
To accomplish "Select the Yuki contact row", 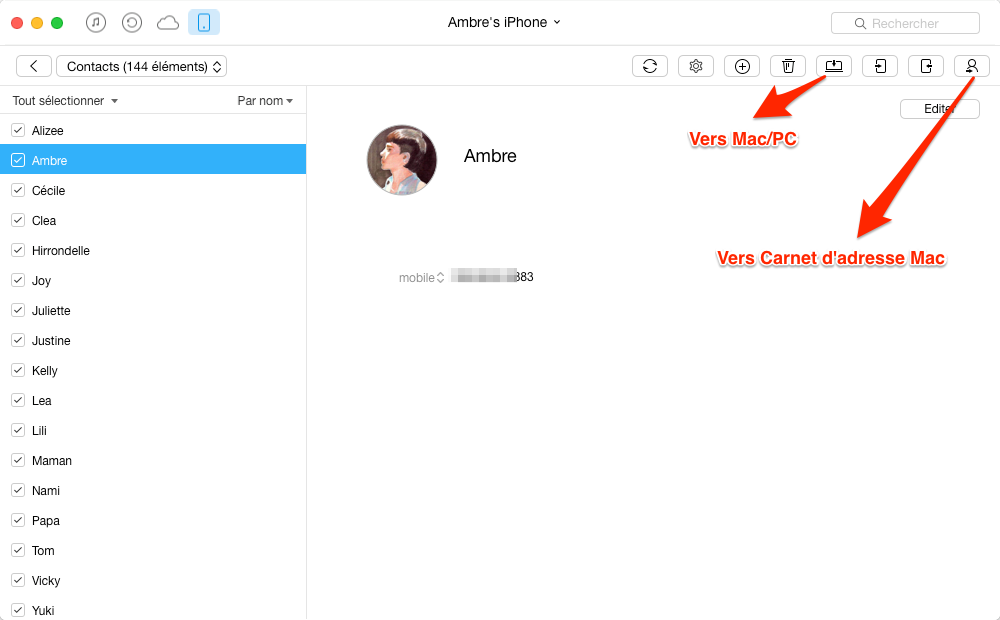I will pyautogui.click(x=153, y=610).
